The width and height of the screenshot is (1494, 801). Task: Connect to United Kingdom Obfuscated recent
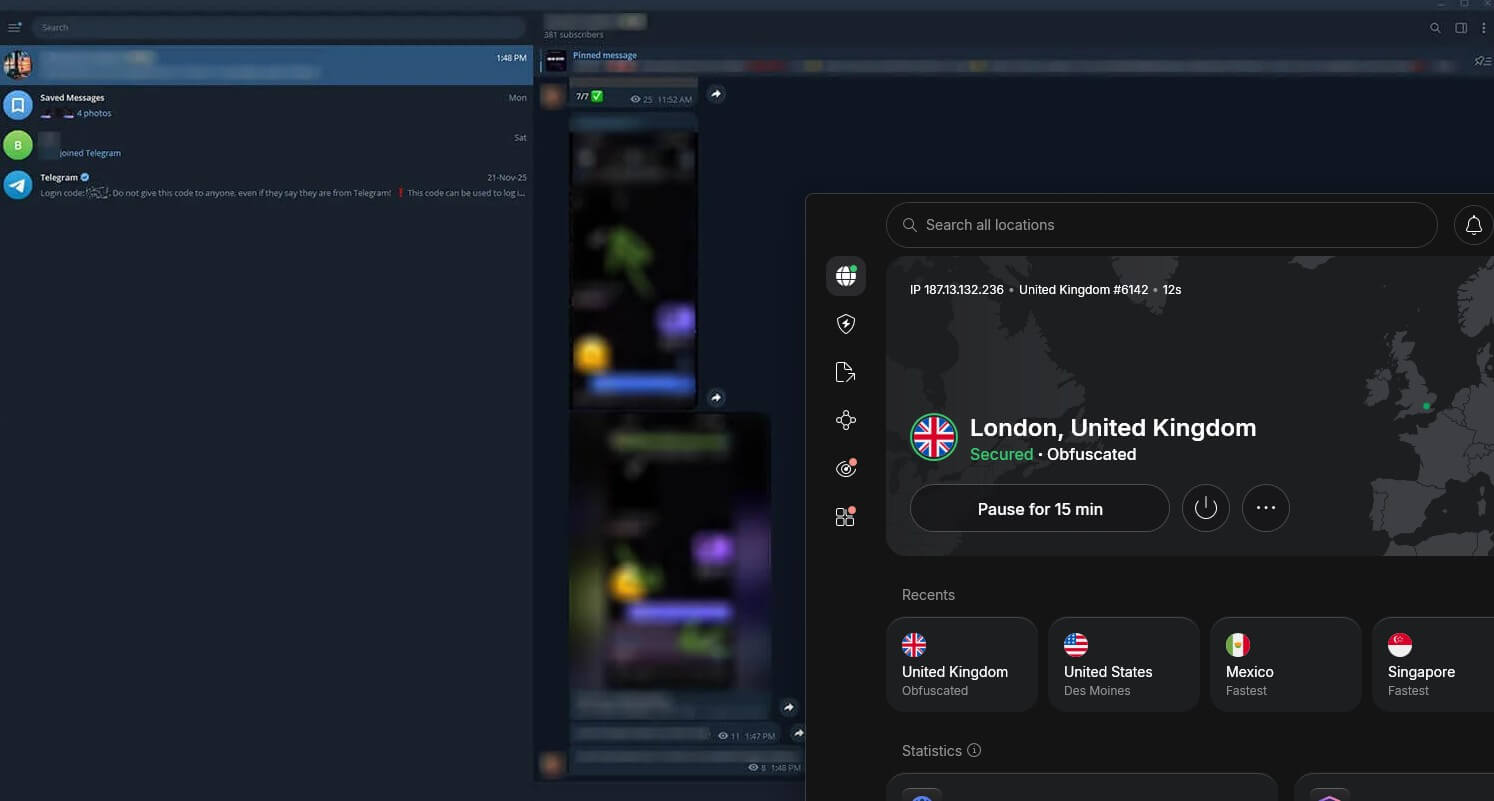tap(962, 665)
